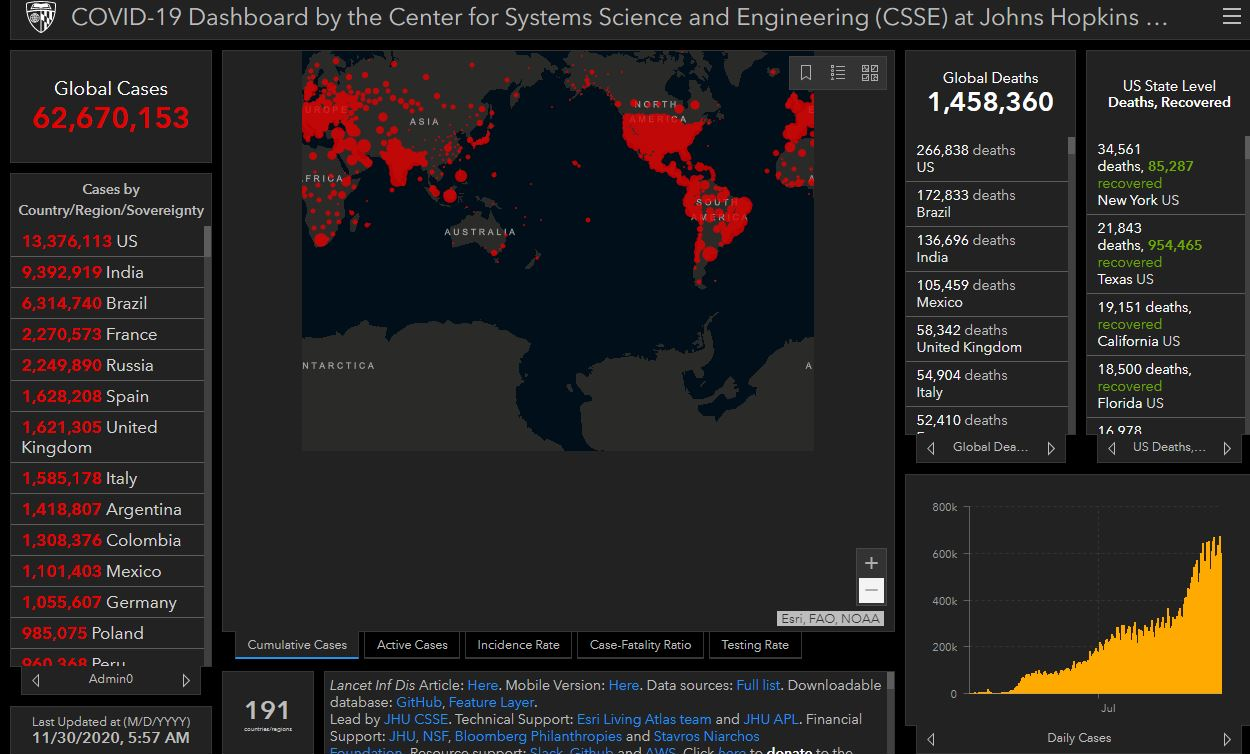This screenshot has height=754, width=1250.
Task: Show the map legend list icon
Action: [838, 73]
